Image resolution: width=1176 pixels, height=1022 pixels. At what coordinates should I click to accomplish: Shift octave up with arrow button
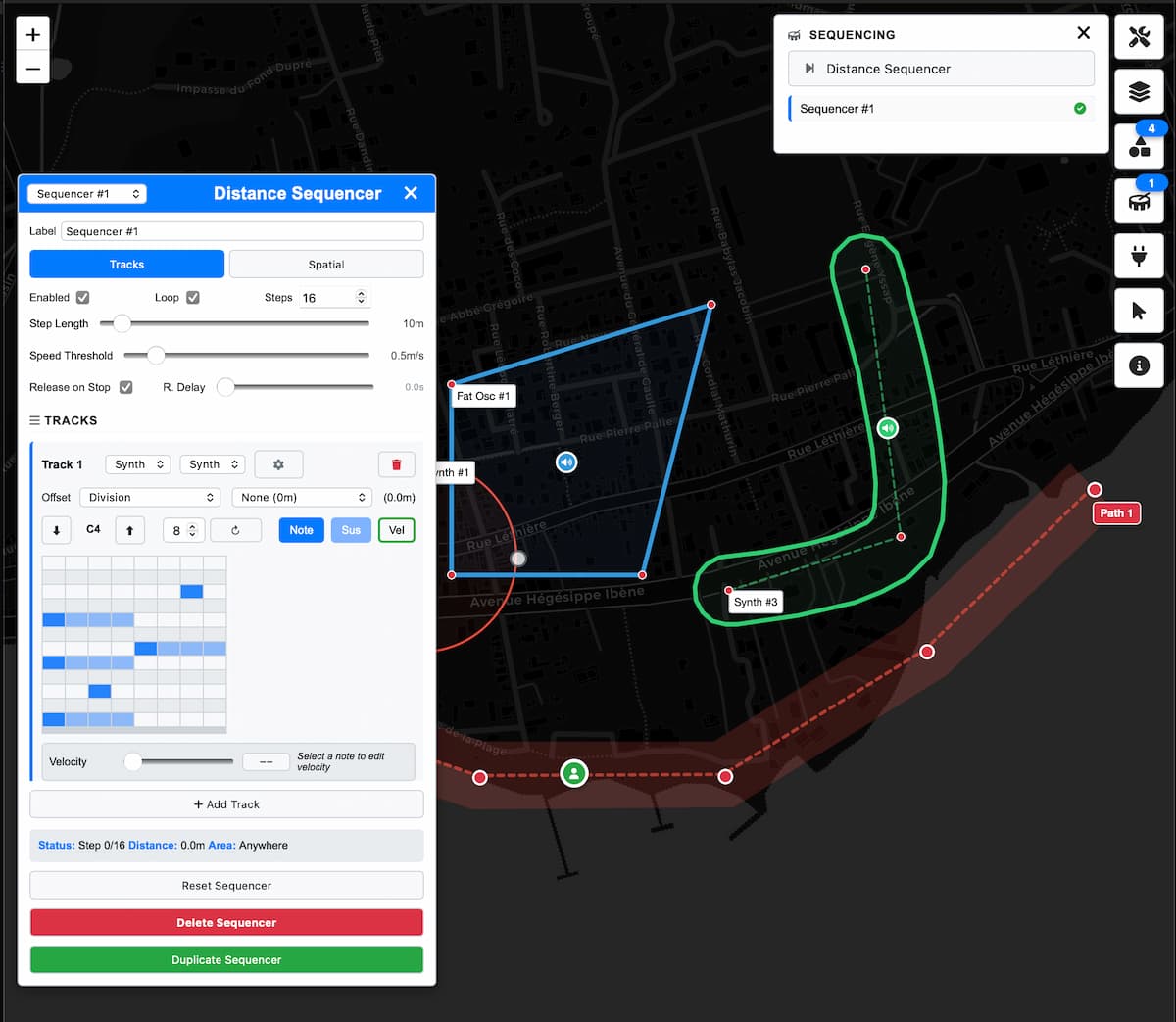pos(129,530)
